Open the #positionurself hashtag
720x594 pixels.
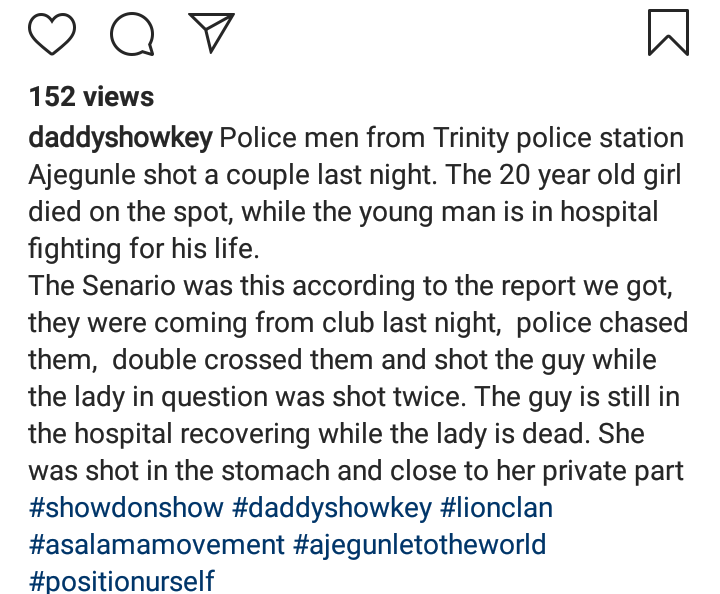(122, 581)
